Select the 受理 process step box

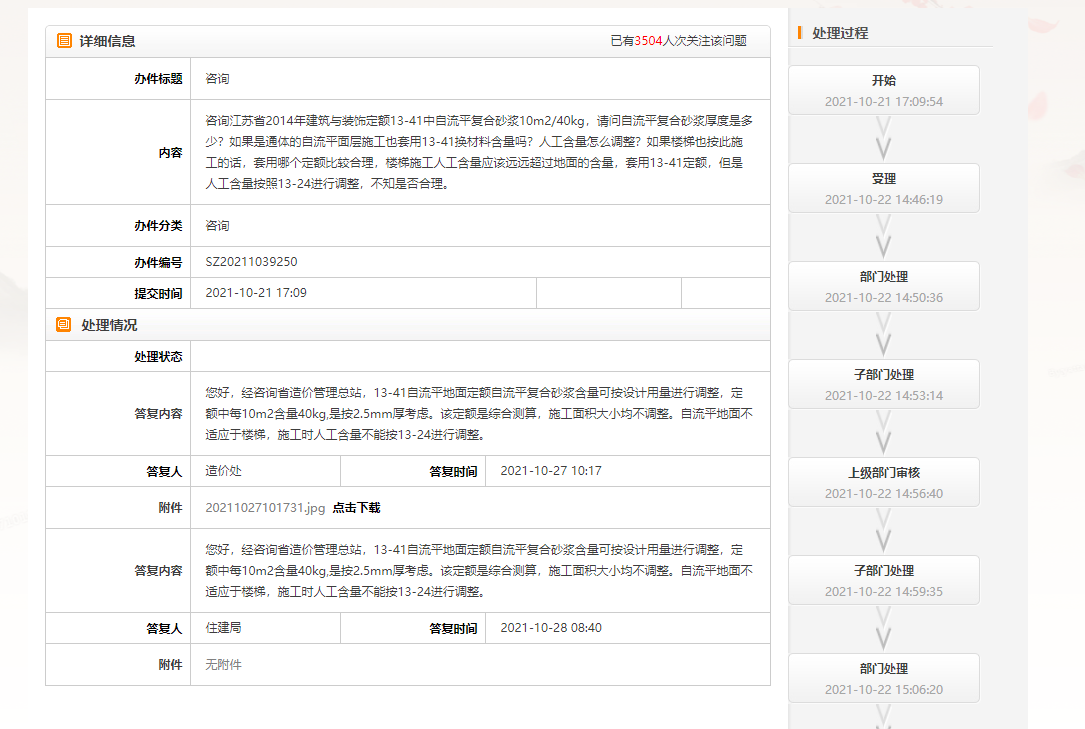[883, 188]
